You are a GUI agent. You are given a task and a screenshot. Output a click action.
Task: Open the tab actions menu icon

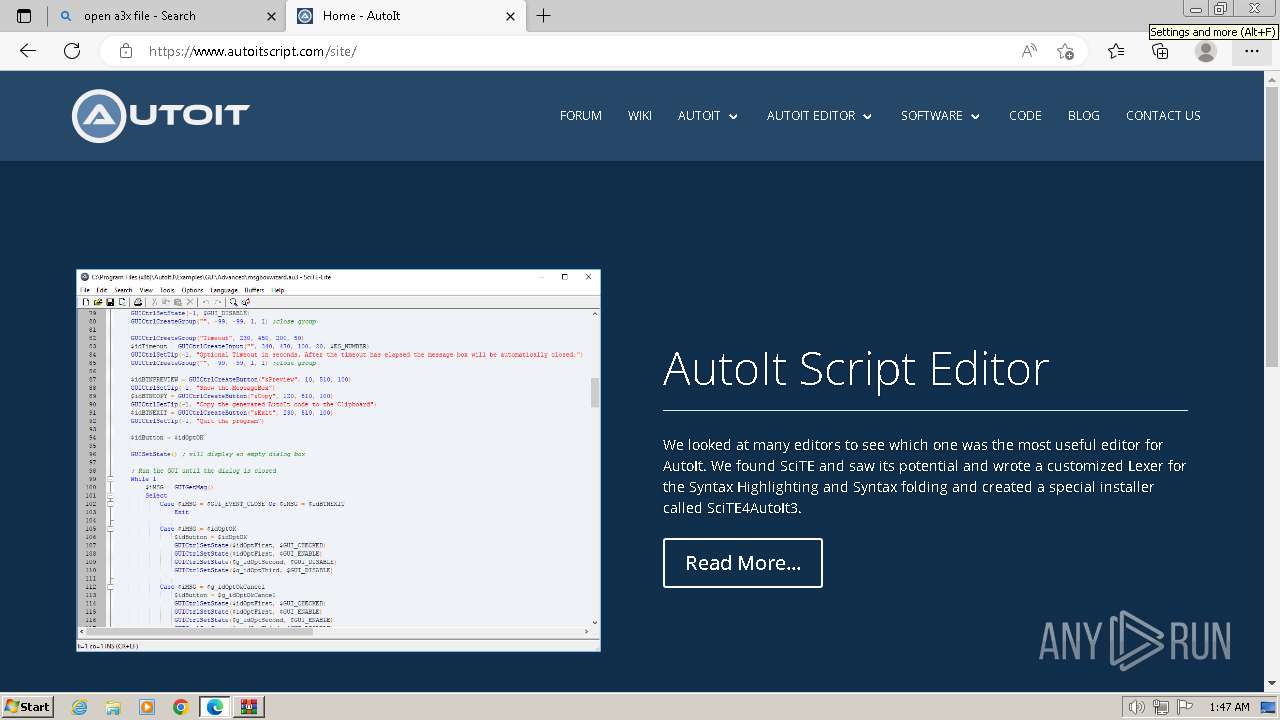click(24, 16)
